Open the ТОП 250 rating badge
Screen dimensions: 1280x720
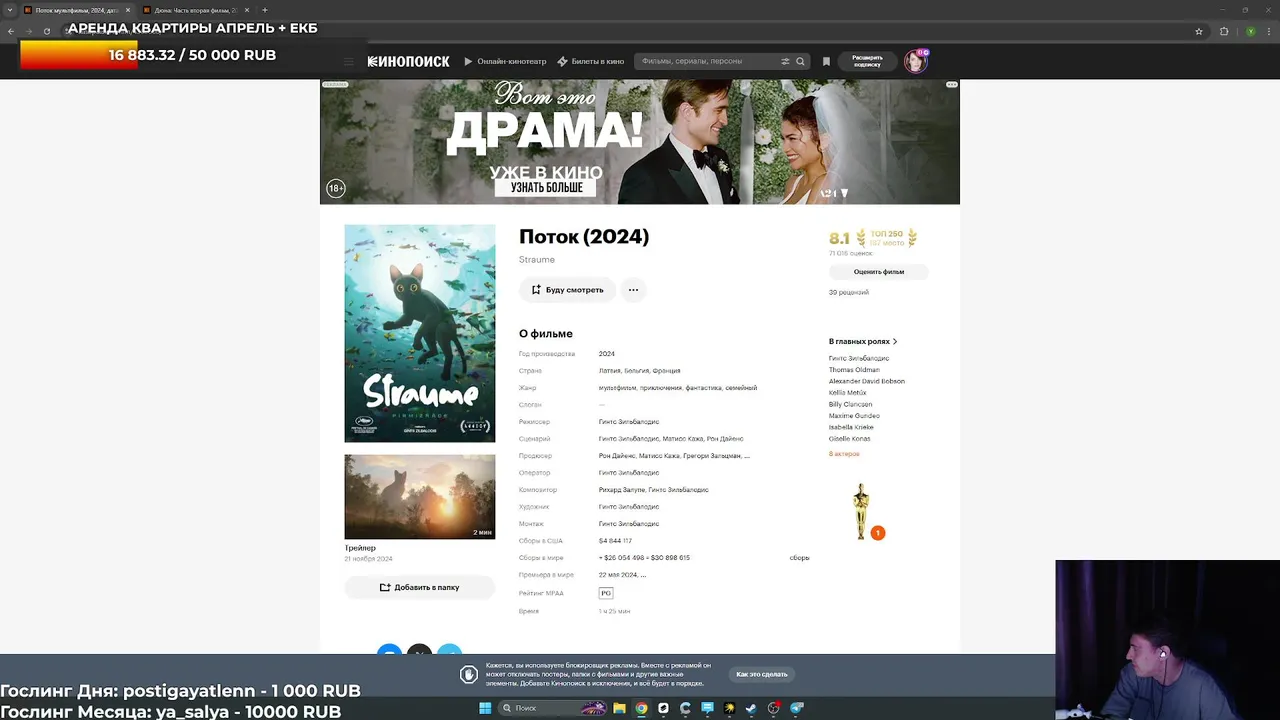886,238
